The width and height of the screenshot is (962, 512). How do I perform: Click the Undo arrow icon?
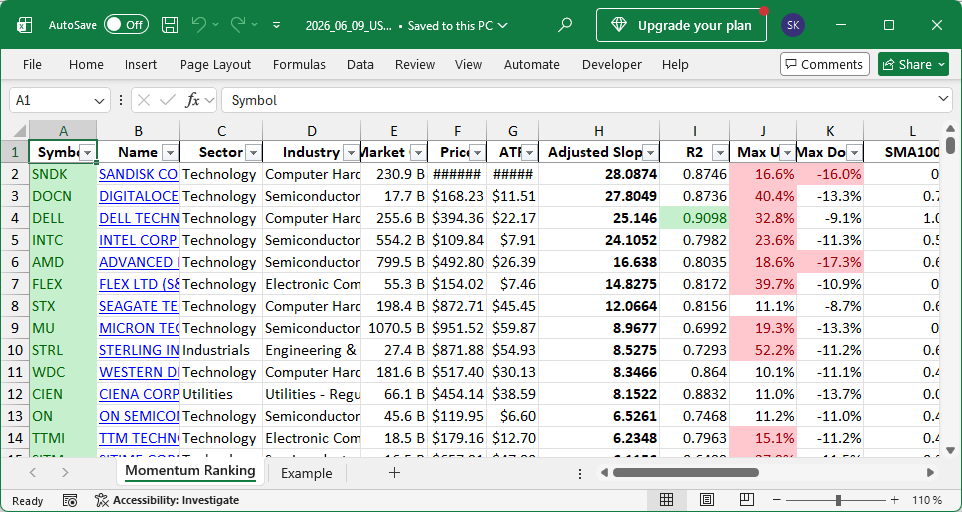coord(199,25)
